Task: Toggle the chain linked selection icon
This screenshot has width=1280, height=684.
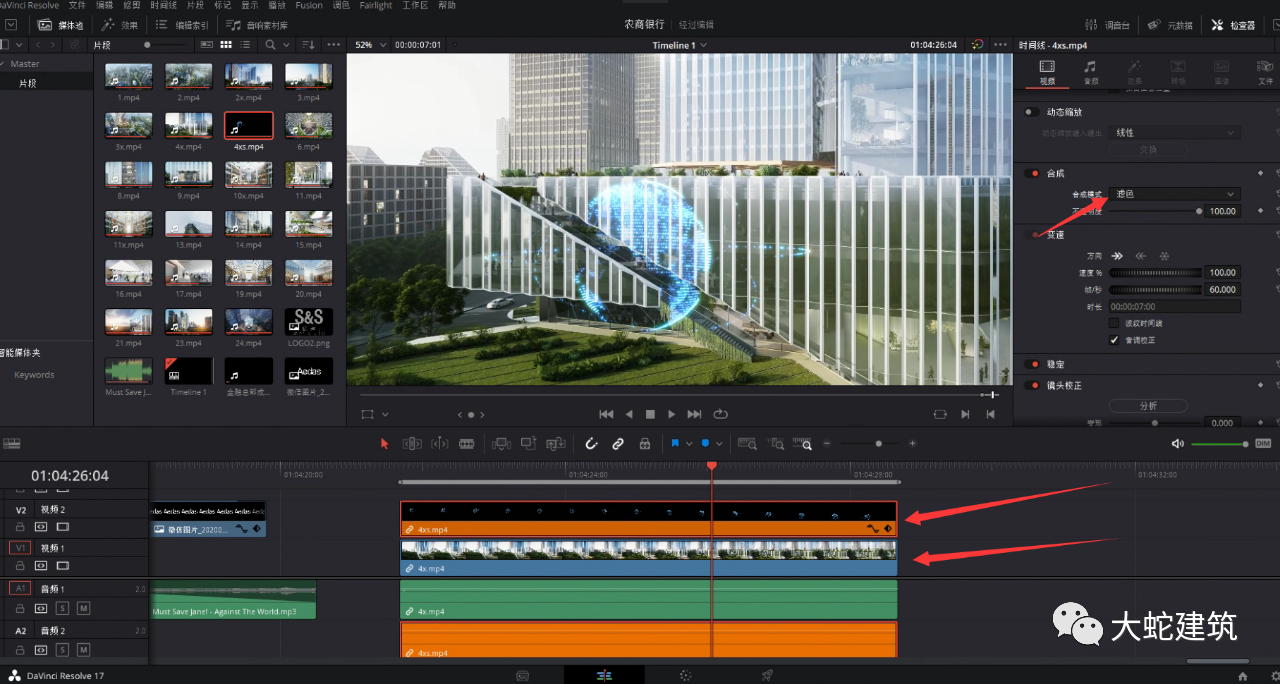Action: coord(618,444)
